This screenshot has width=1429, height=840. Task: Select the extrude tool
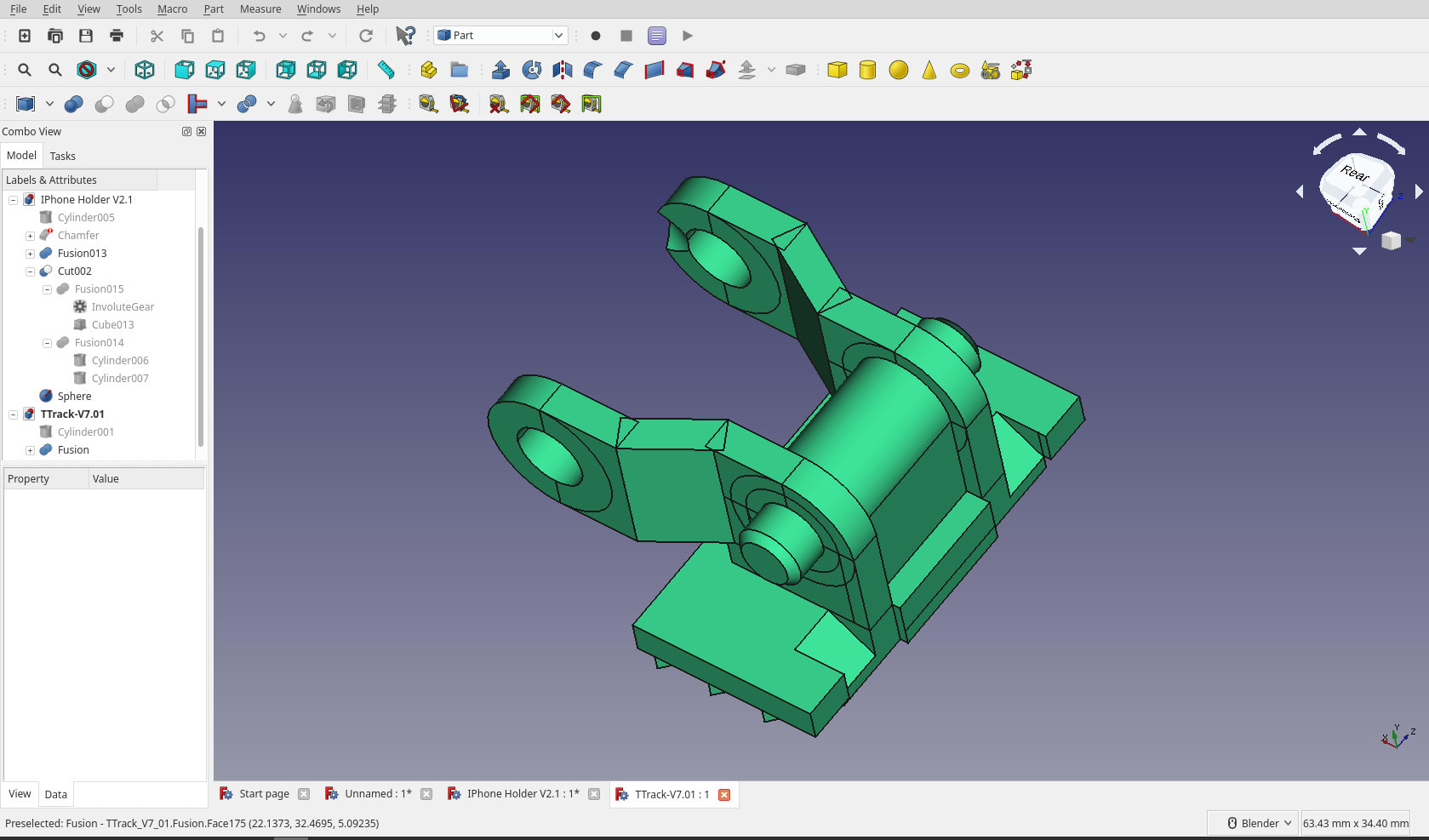click(500, 70)
